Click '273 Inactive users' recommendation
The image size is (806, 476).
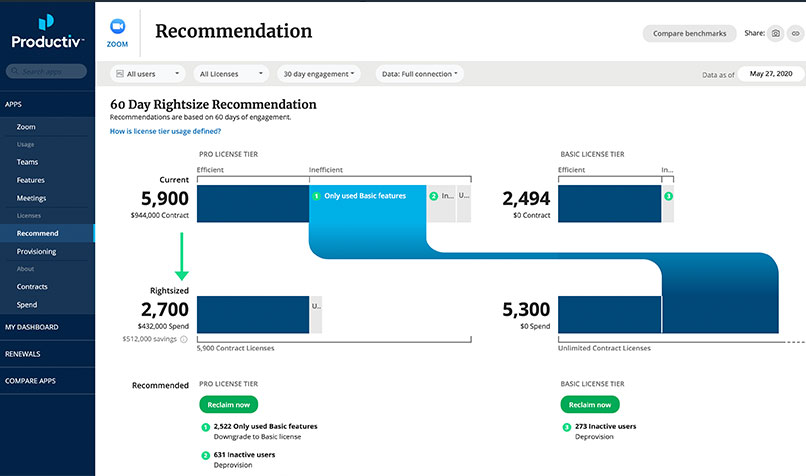tap(606, 427)
